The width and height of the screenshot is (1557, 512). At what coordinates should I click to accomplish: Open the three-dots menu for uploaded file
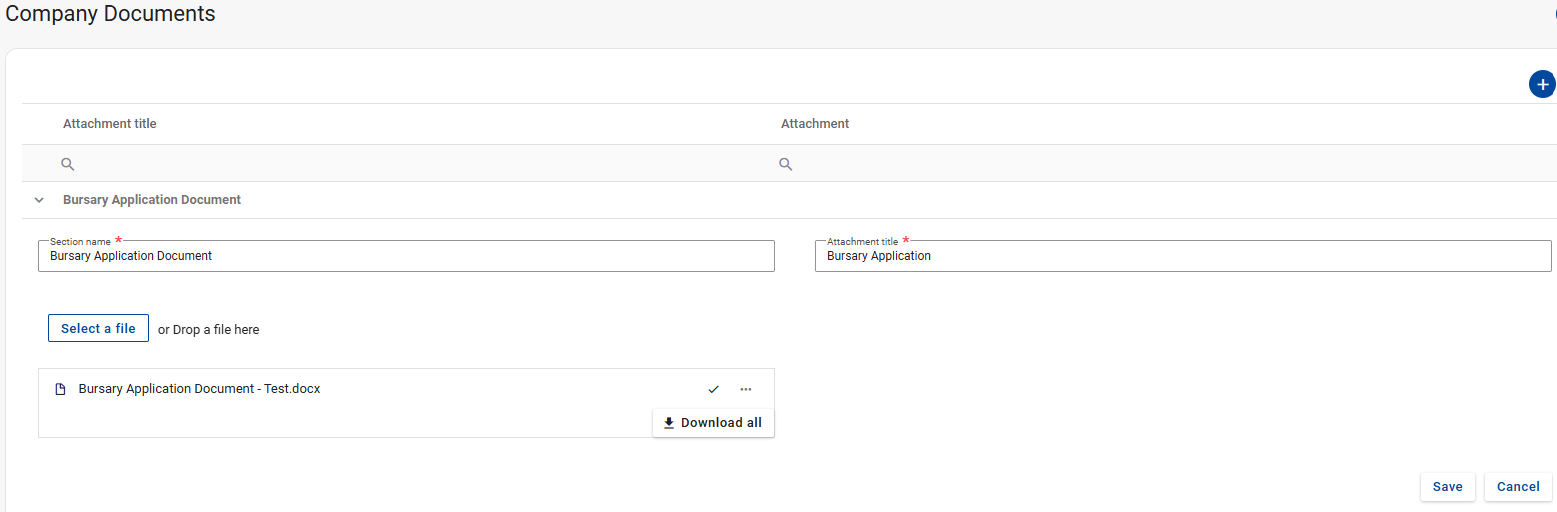tap(746, 389)
